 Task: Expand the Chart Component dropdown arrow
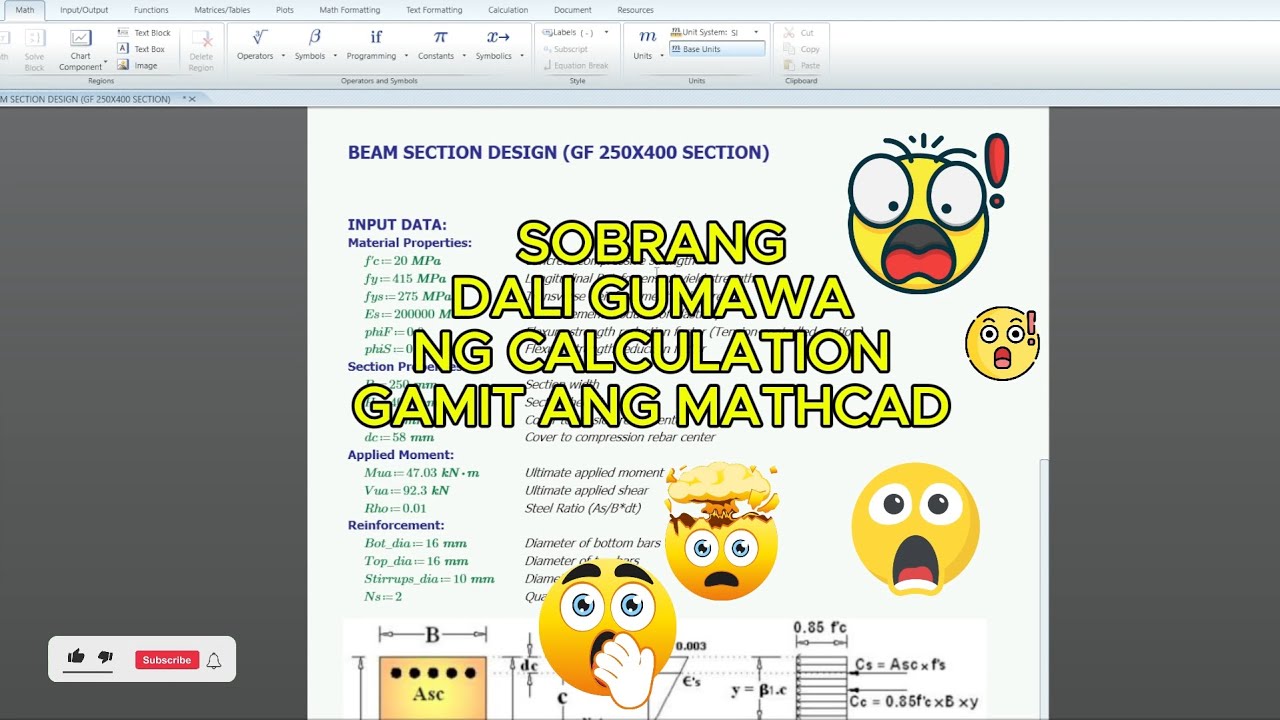pyautogui.click(x=105, y=63)
